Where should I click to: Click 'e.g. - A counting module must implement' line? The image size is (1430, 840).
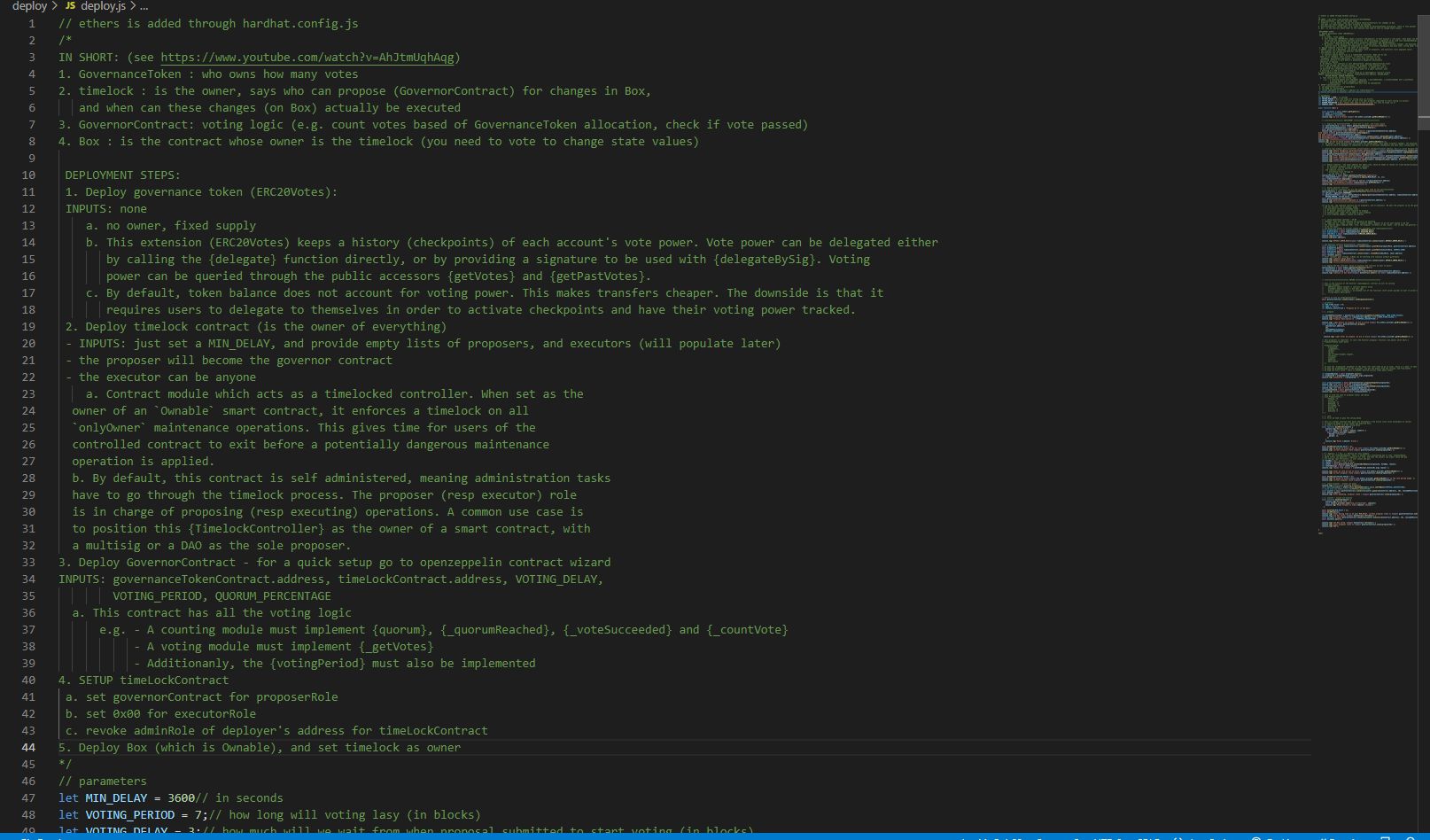443,629
